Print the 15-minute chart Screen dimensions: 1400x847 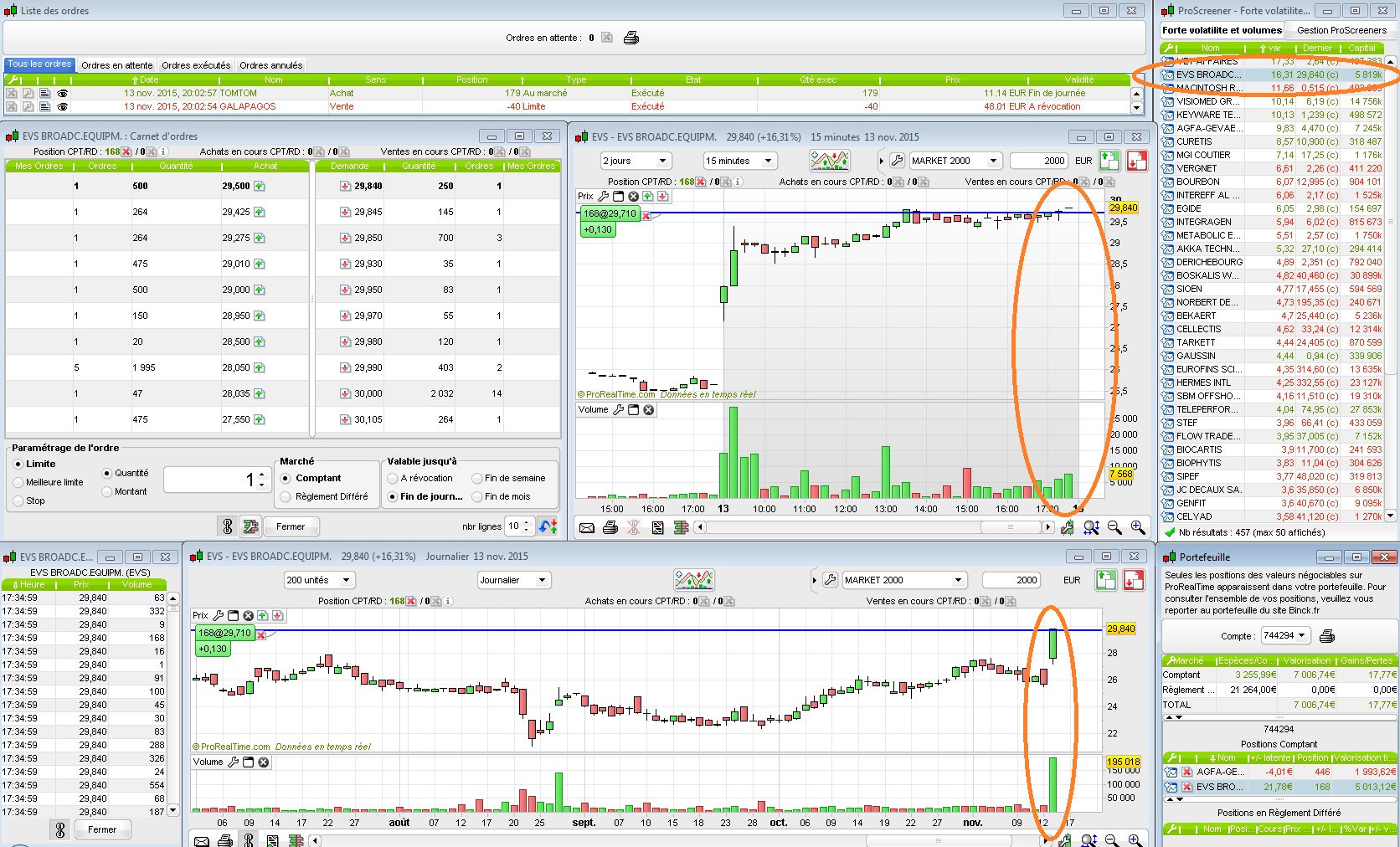pyautogui.click(x=610, y=527)
